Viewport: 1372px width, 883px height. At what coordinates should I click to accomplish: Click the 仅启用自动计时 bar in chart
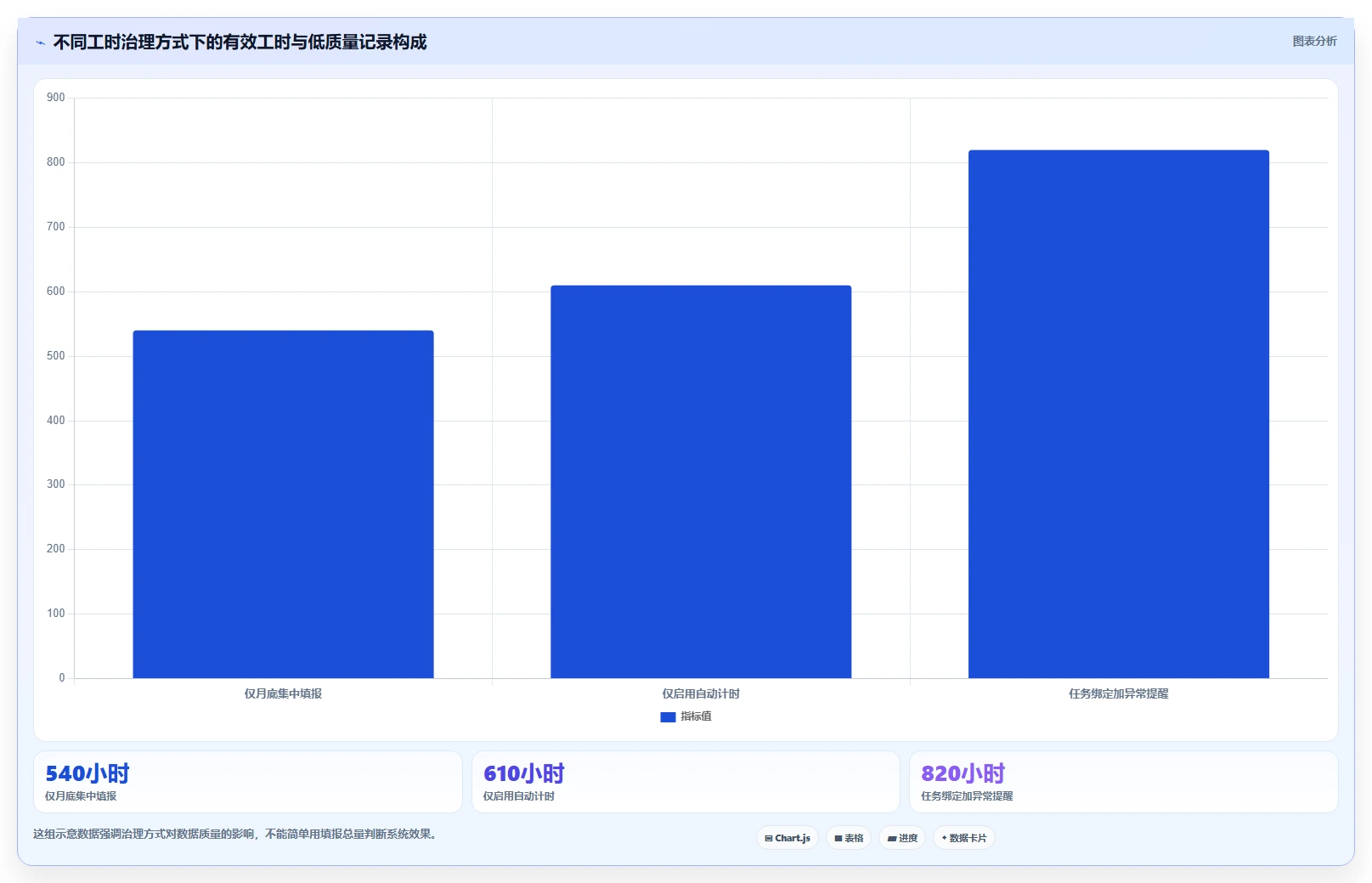[701, 482]
